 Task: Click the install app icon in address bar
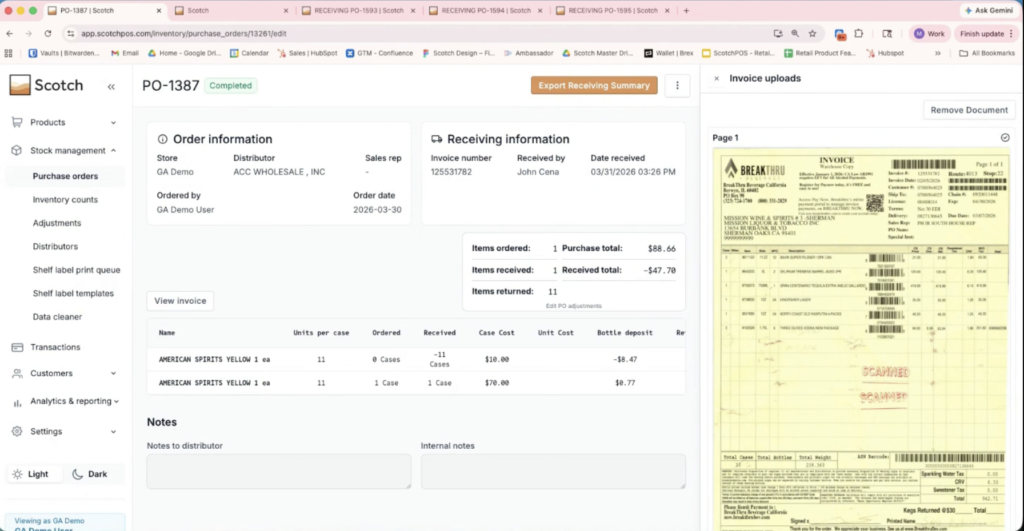(x=778, y=33)
